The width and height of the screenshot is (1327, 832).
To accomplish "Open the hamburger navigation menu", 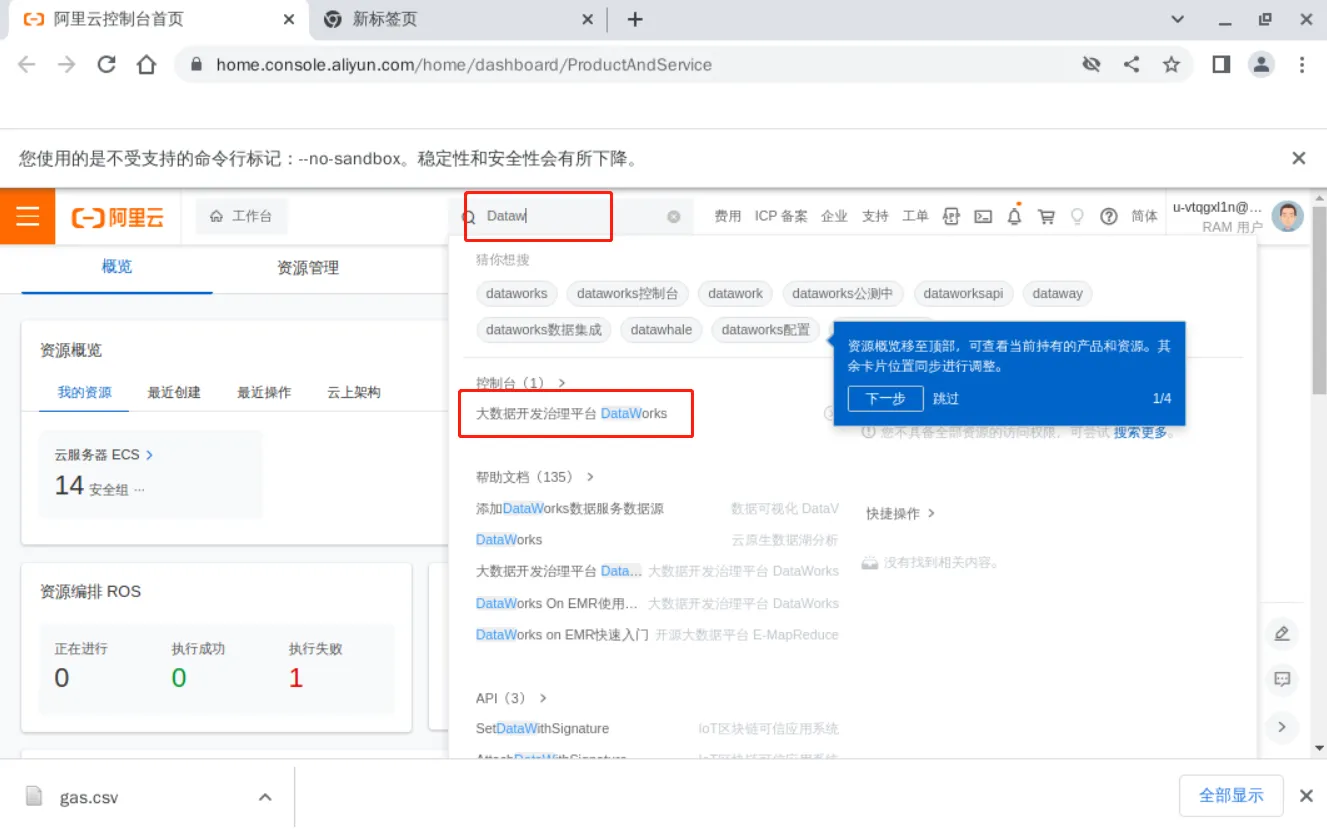I will click(x=27, y=216).
